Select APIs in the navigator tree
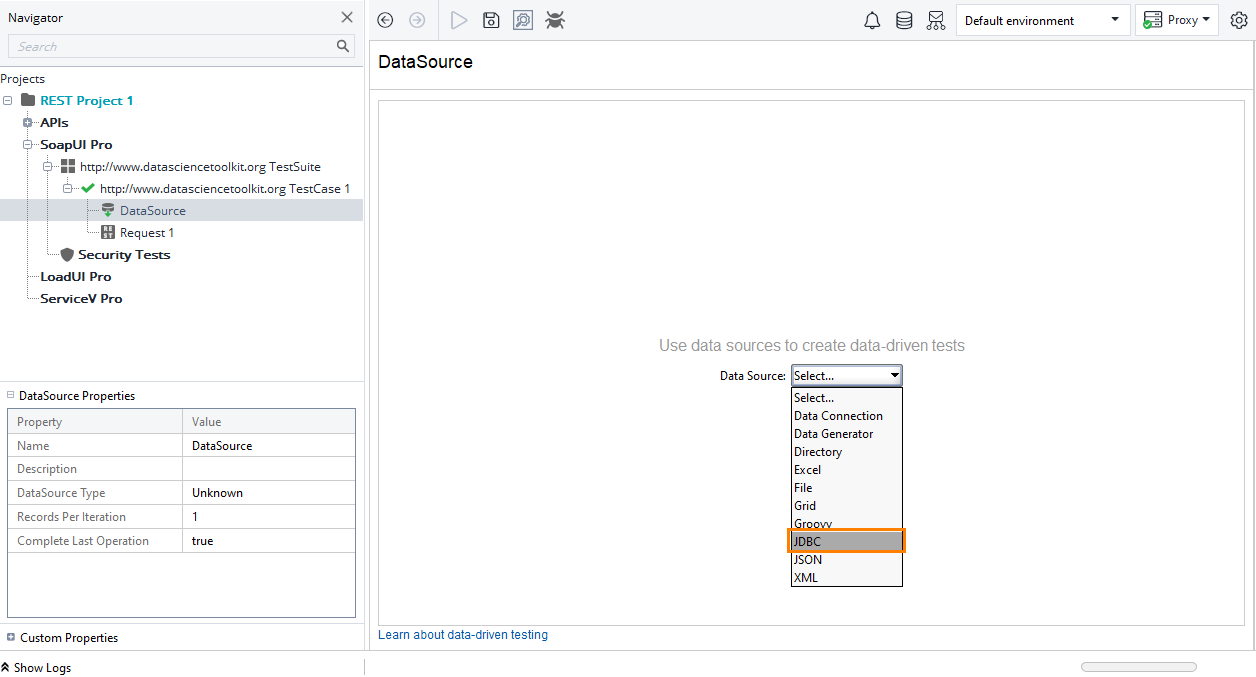The width and height of the screenshot is (1256, 677). [x=54, y=123]
